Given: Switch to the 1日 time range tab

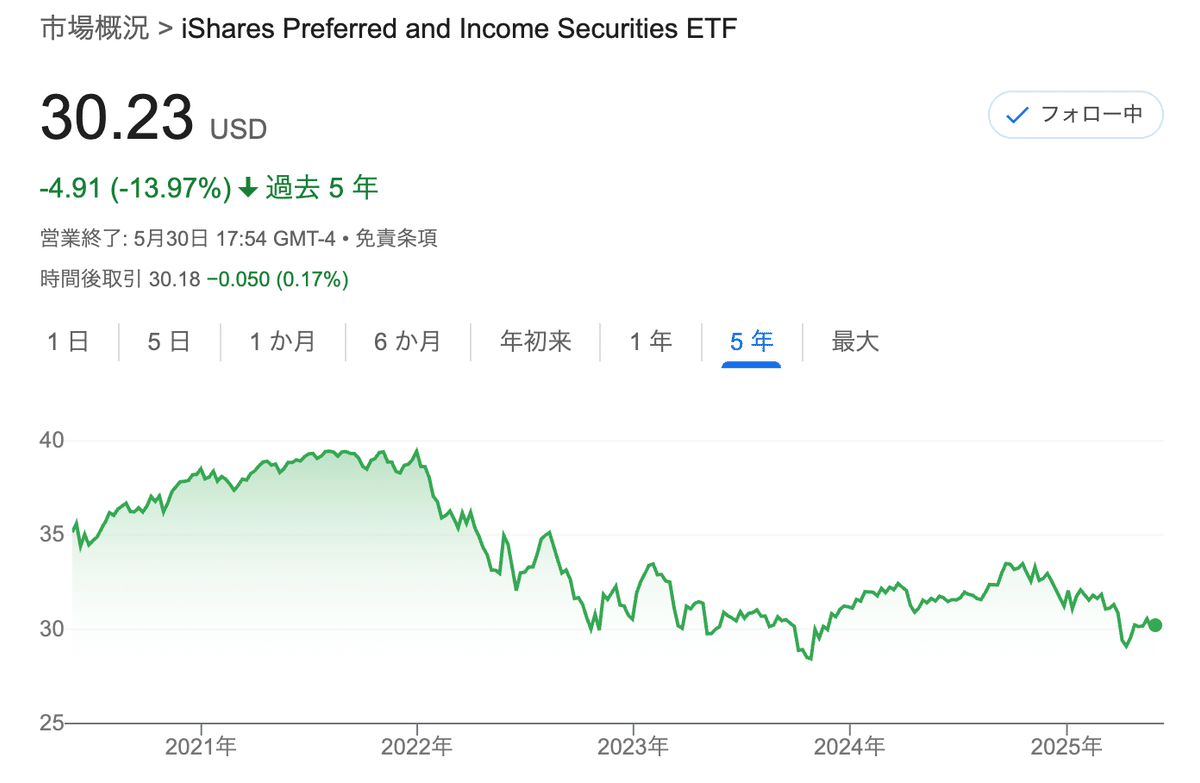Looking at the screenshot, I should (68, 341).
